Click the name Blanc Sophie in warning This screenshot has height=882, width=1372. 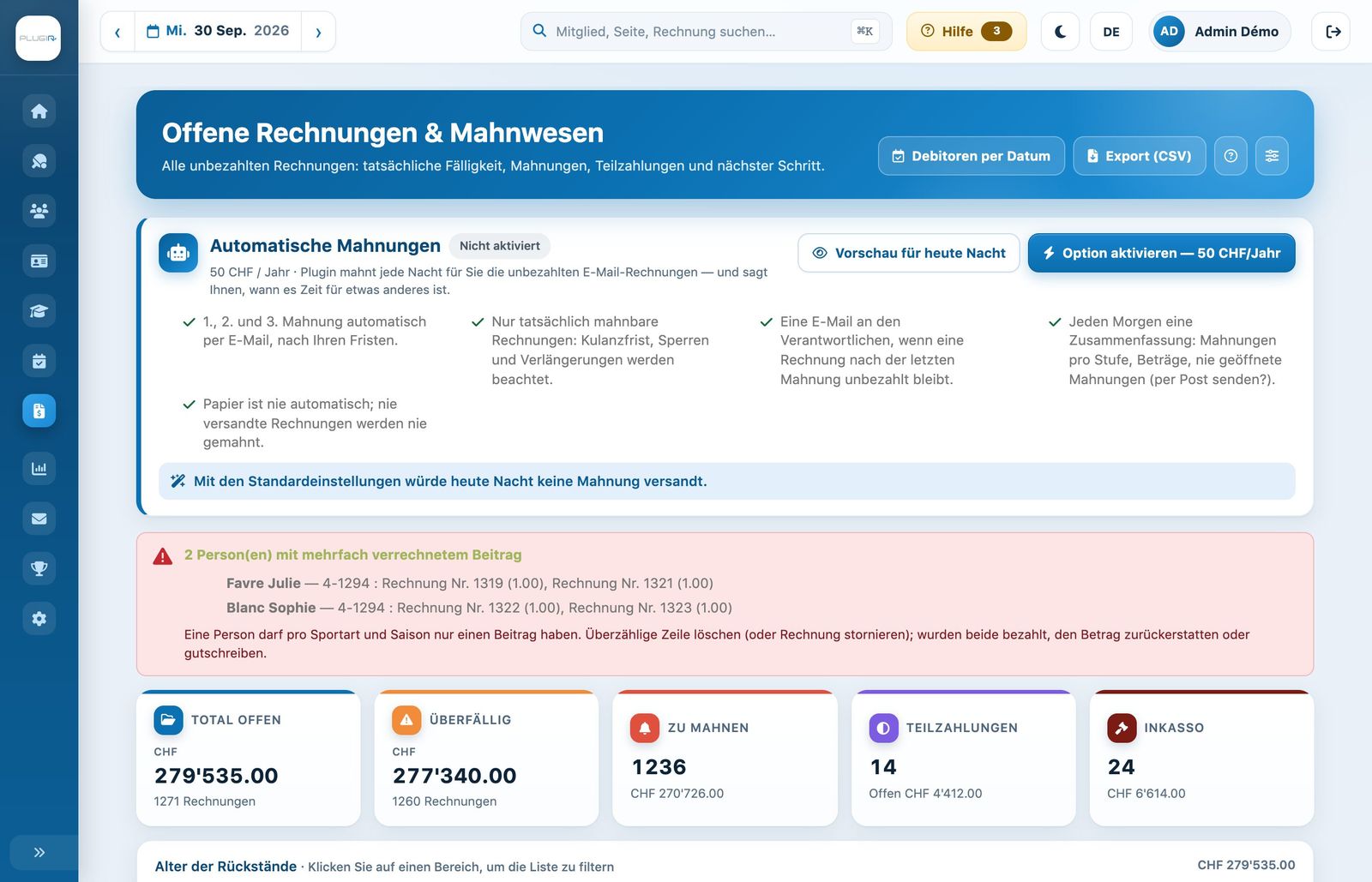tap(271, 608)
